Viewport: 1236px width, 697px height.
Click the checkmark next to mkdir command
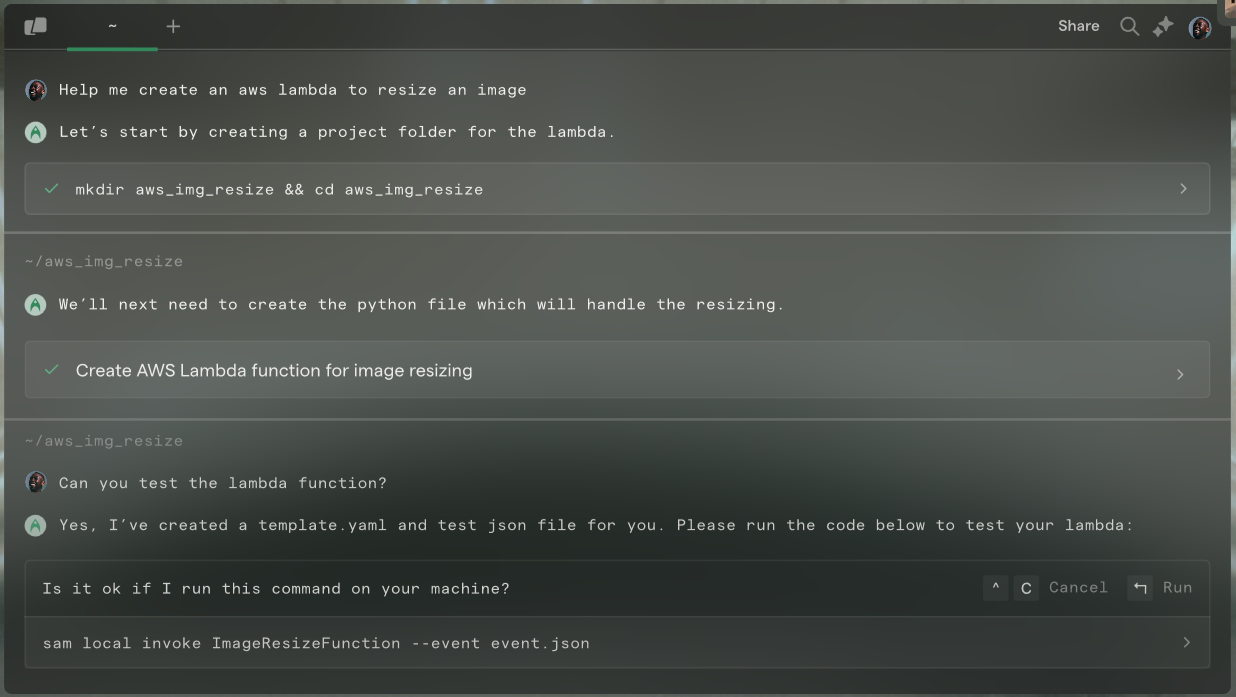tap(52, 189)
